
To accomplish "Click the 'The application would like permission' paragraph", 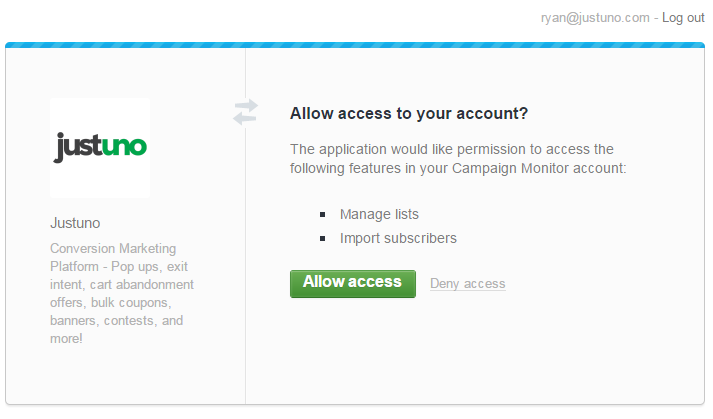I will coord(458,159).
